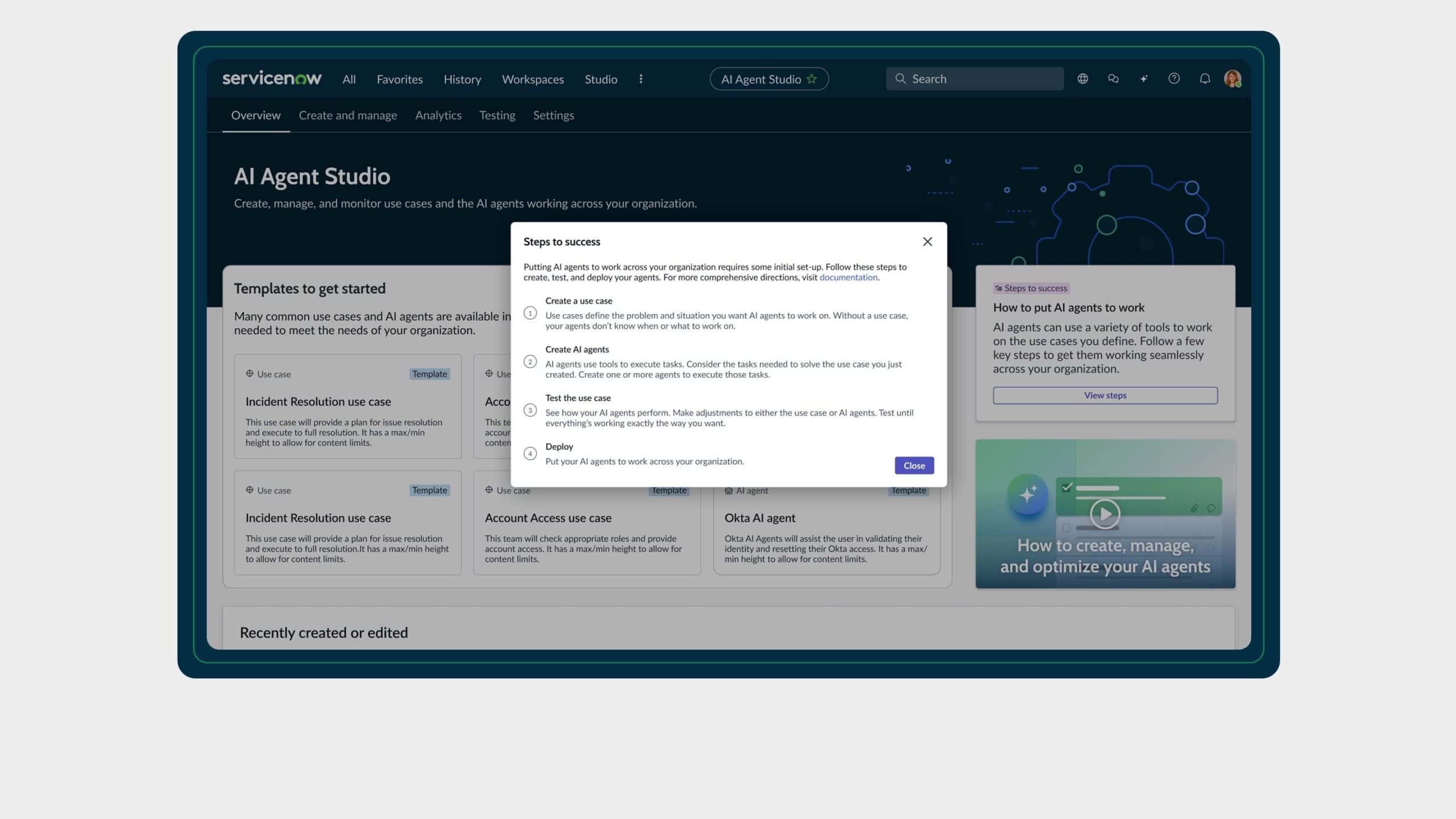Click step 3 circle Test the use case
1456x819 pixels.
click(x=530, y=410)
